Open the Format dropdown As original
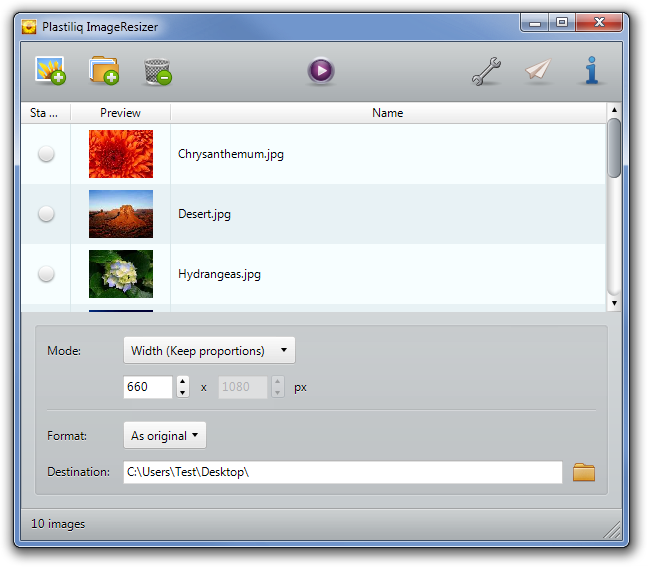This screenshot has height=567, width=648. [x=164, y=436]
